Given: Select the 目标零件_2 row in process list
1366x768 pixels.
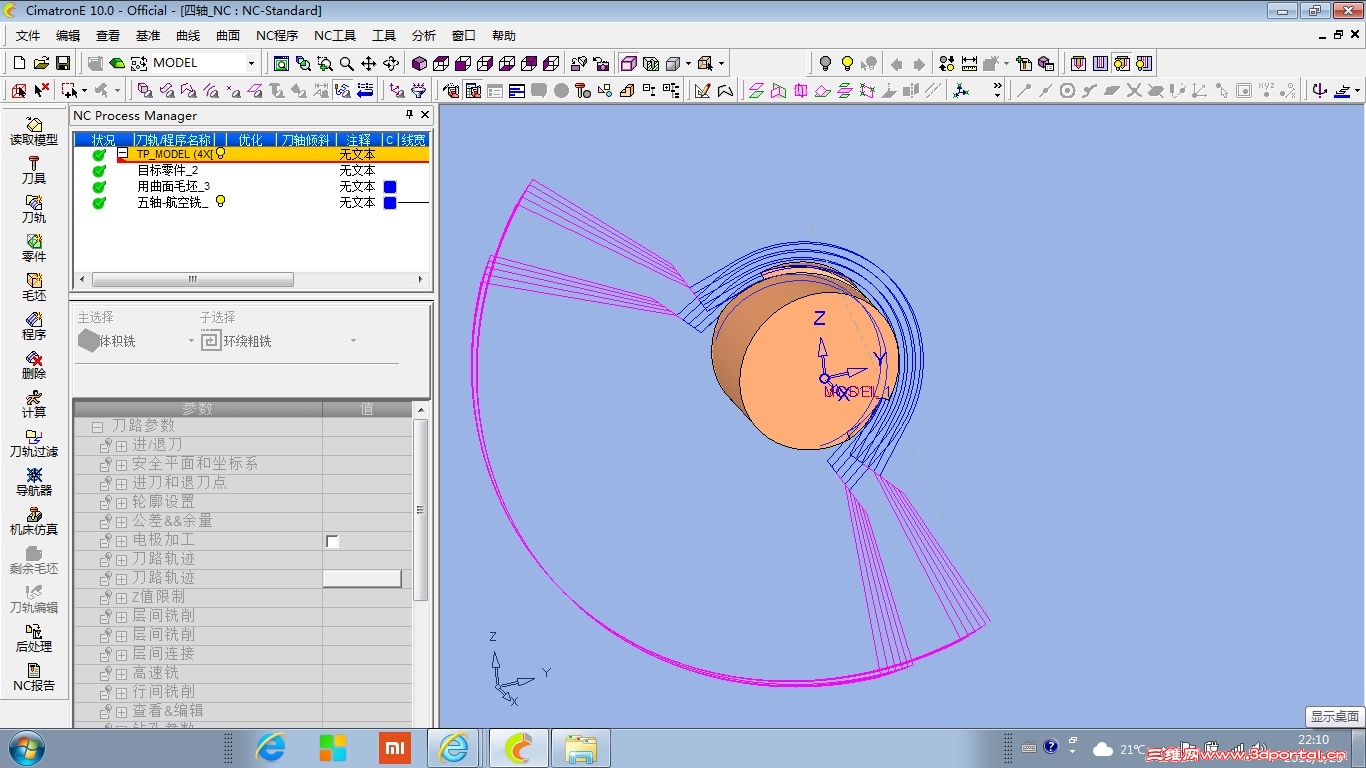Looking at the screenshot, I should 167,171.
